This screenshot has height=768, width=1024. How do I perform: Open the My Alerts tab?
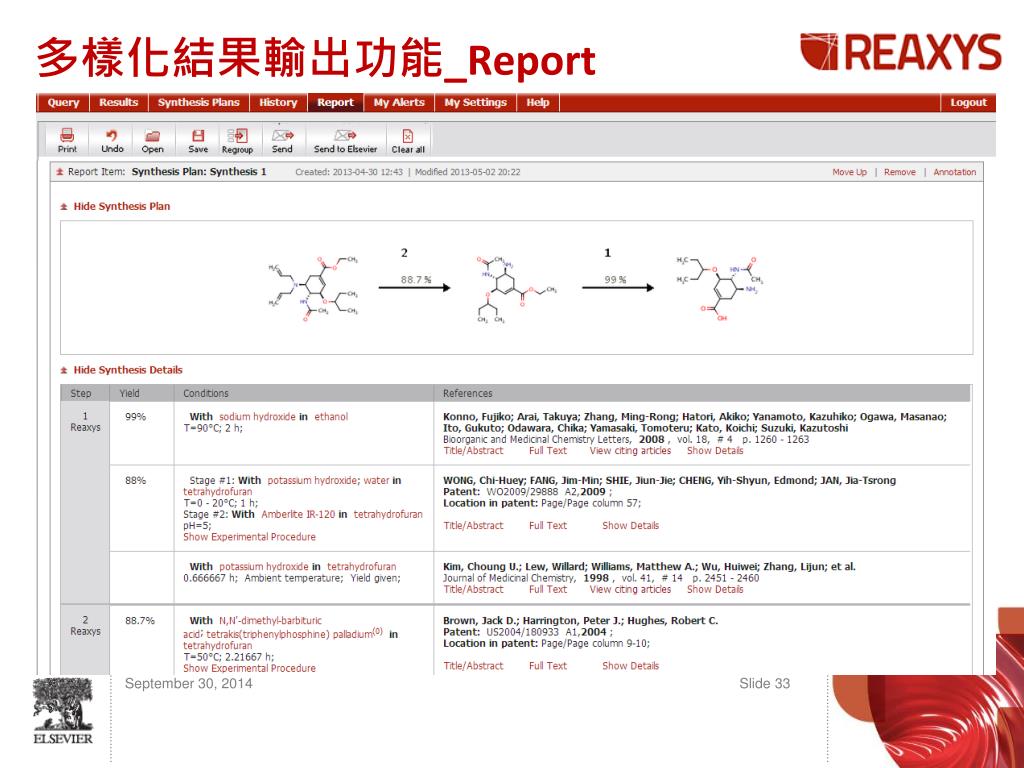(399, 103)
